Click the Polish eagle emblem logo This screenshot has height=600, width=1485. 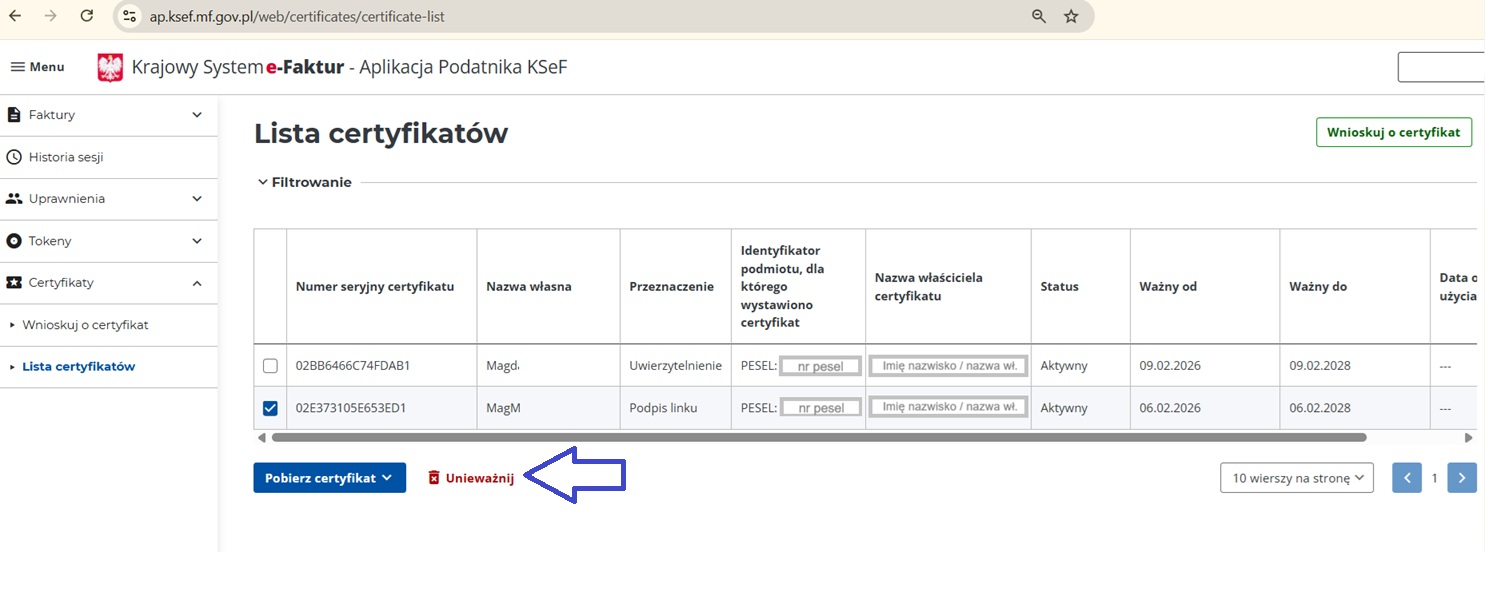[110, 67]
